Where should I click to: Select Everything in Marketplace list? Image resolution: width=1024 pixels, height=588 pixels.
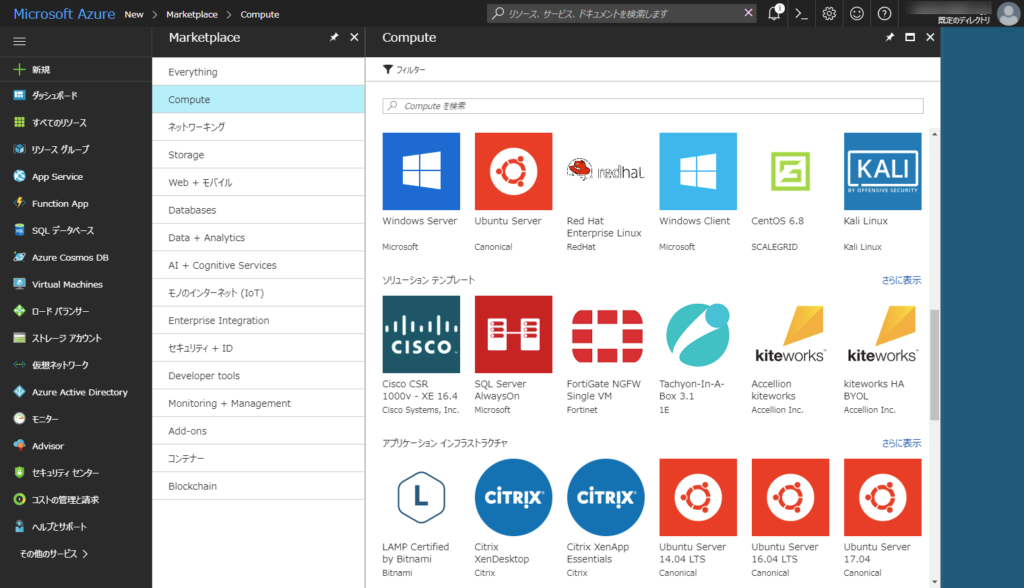[x=259, y=72]
